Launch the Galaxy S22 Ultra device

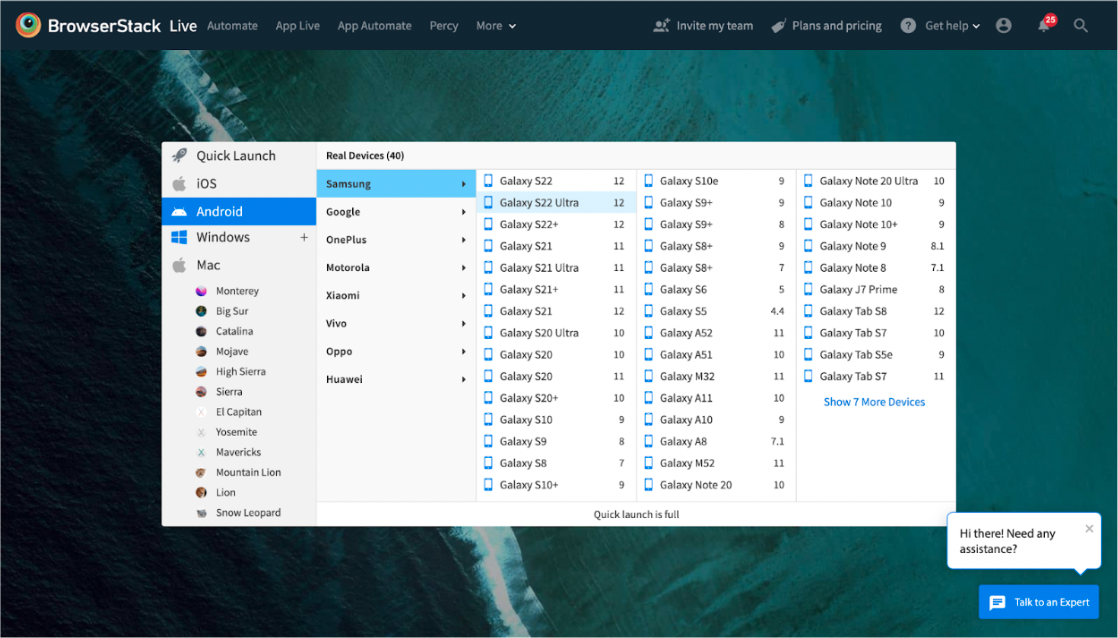(x=539, y=203)
